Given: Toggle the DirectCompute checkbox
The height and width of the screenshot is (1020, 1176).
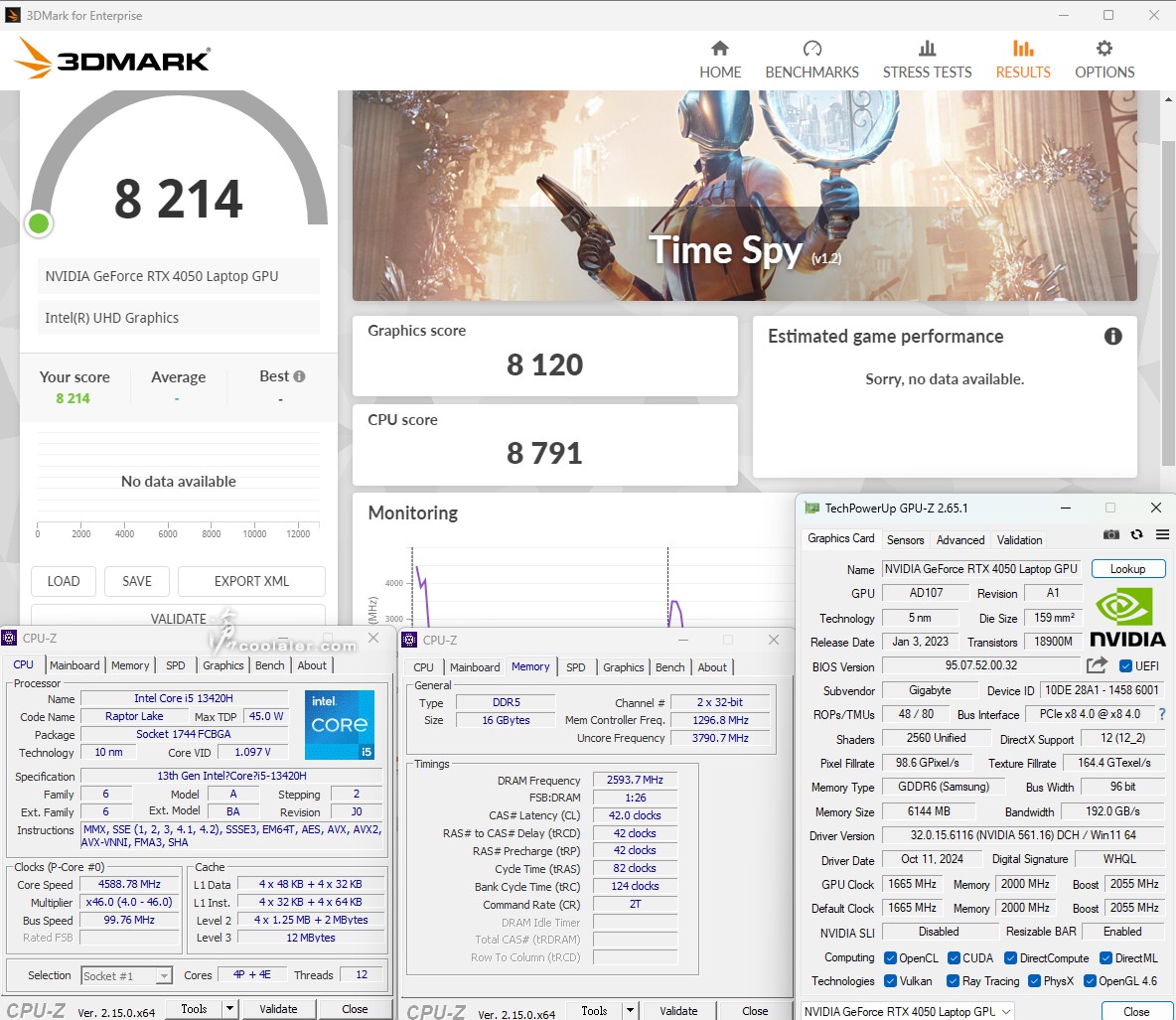Looking at the screenshot, I should 1010,957.
